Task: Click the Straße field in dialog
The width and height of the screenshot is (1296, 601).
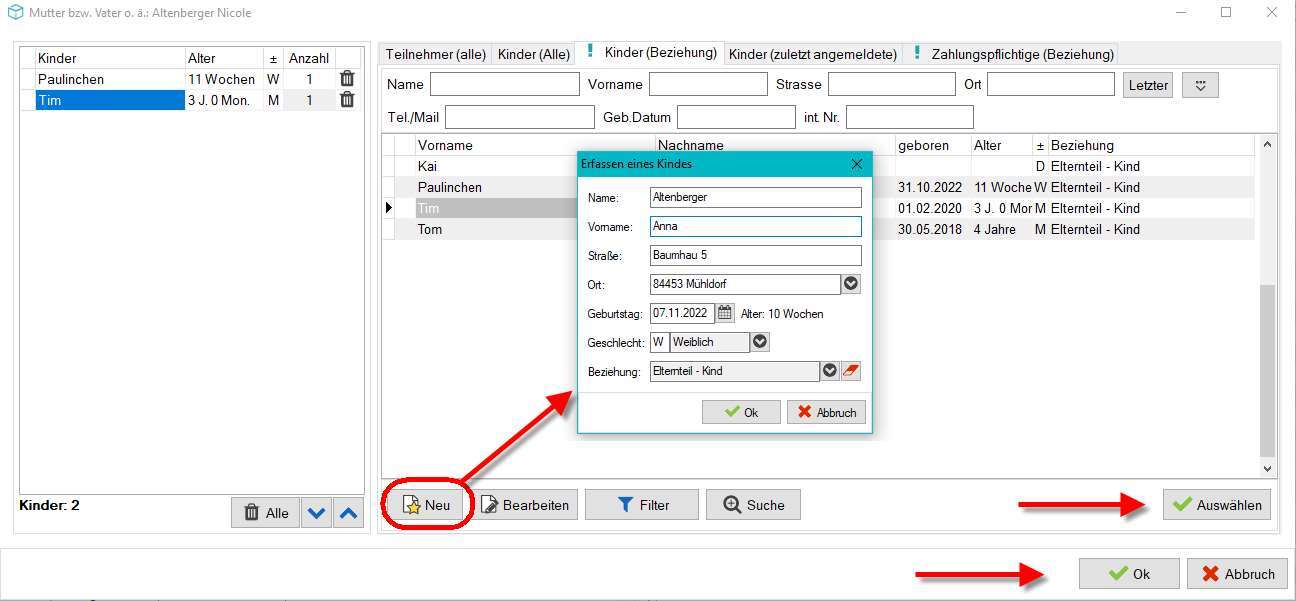Action: [x=755, y=255]
